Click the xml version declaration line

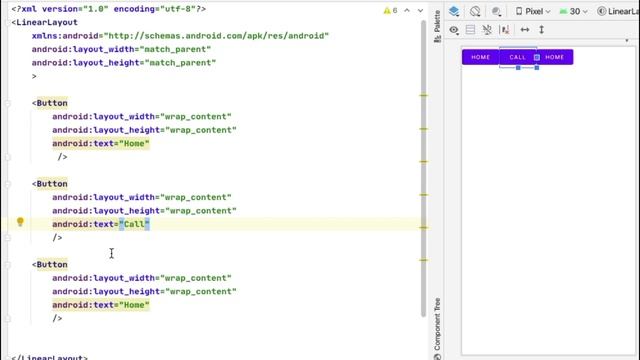pyautogui.click(x=109, y=9)
